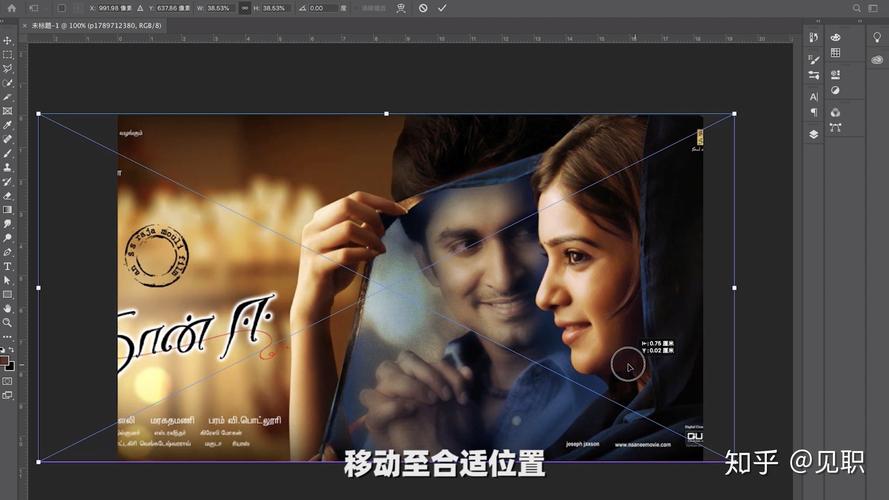889x500 pixels.
Task: Toggle warp mode in options bar
Action: (401, 8)
